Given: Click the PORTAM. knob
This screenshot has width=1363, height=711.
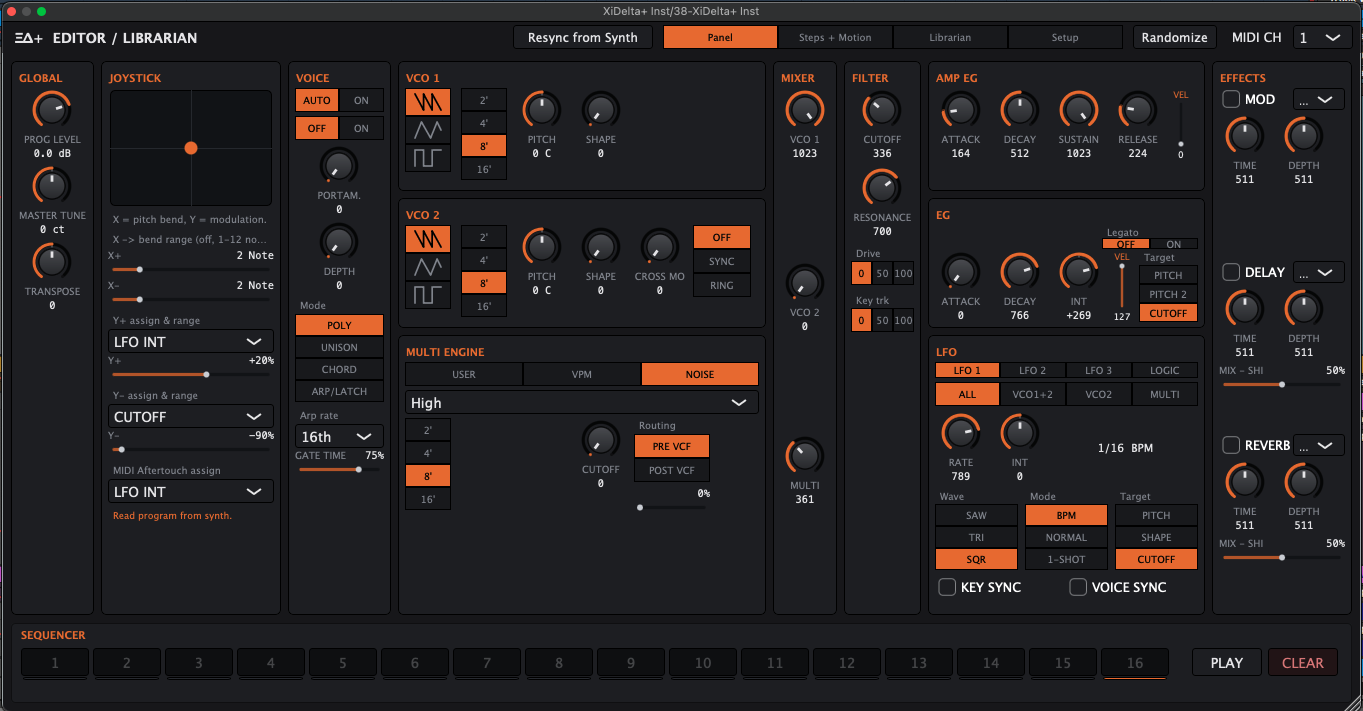Looking at the screenshot, I should [x=339, y=166].
